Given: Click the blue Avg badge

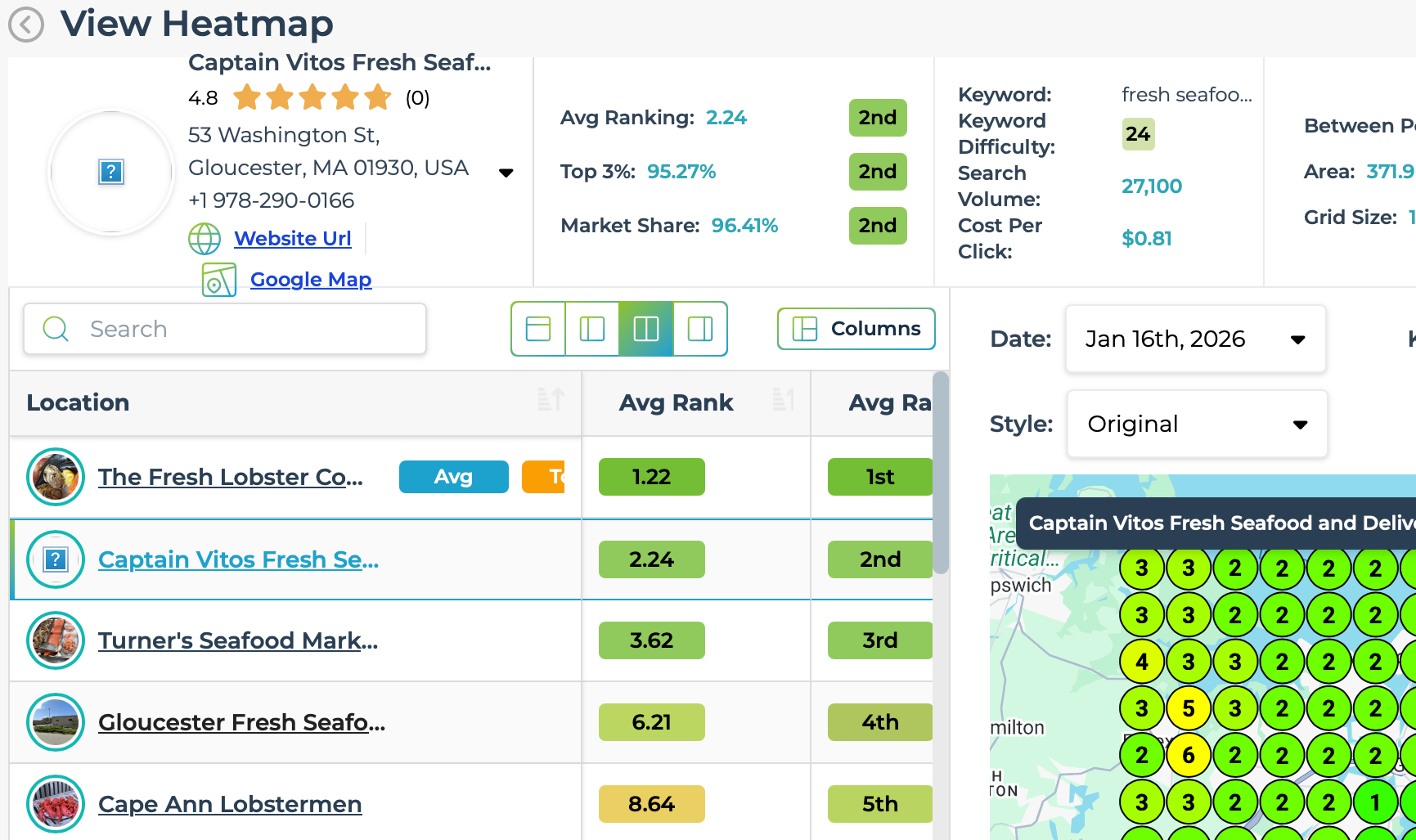Looking at the screenshot, I should (x=454, y=477).
